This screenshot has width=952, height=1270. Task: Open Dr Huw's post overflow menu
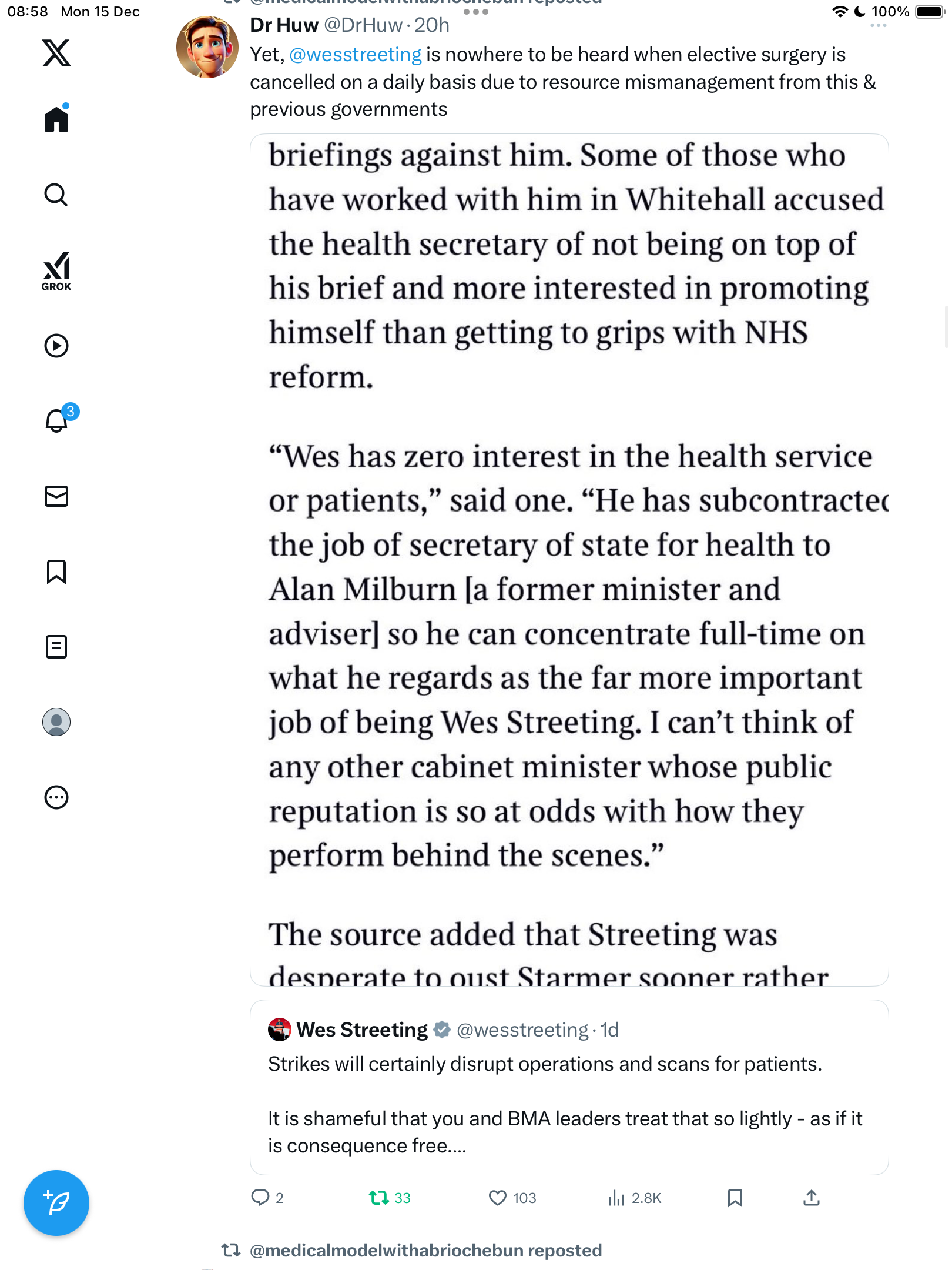(x=878, y=25)
